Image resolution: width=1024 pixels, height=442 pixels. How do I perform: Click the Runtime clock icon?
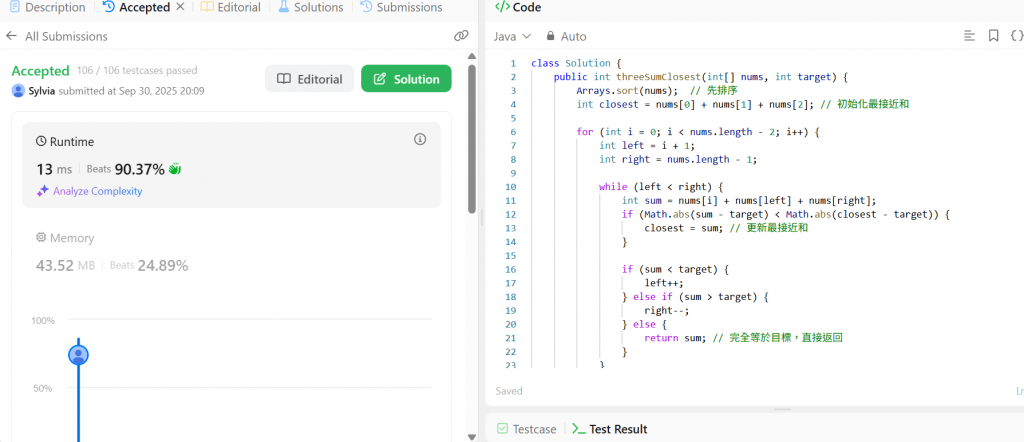(41, 141)
